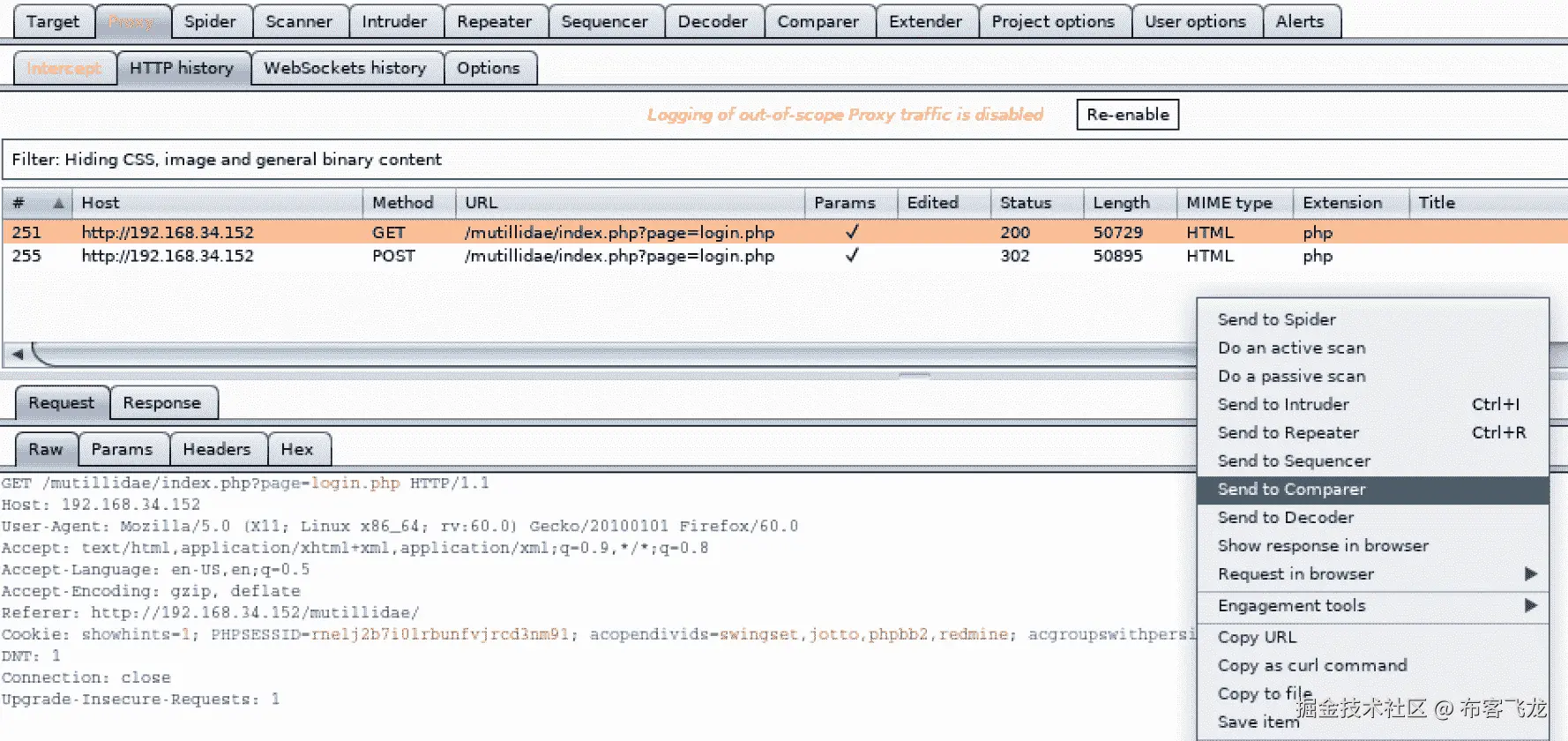
Task: Sort by the Status column header
Action: pyautogui.click(x=1037, y=203)
